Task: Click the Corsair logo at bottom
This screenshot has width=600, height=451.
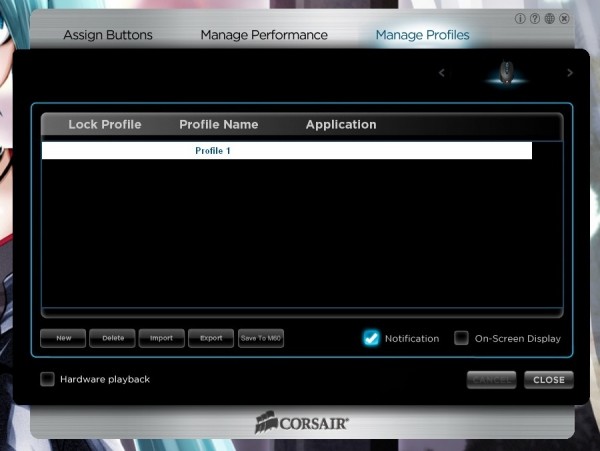Action: 301,423
